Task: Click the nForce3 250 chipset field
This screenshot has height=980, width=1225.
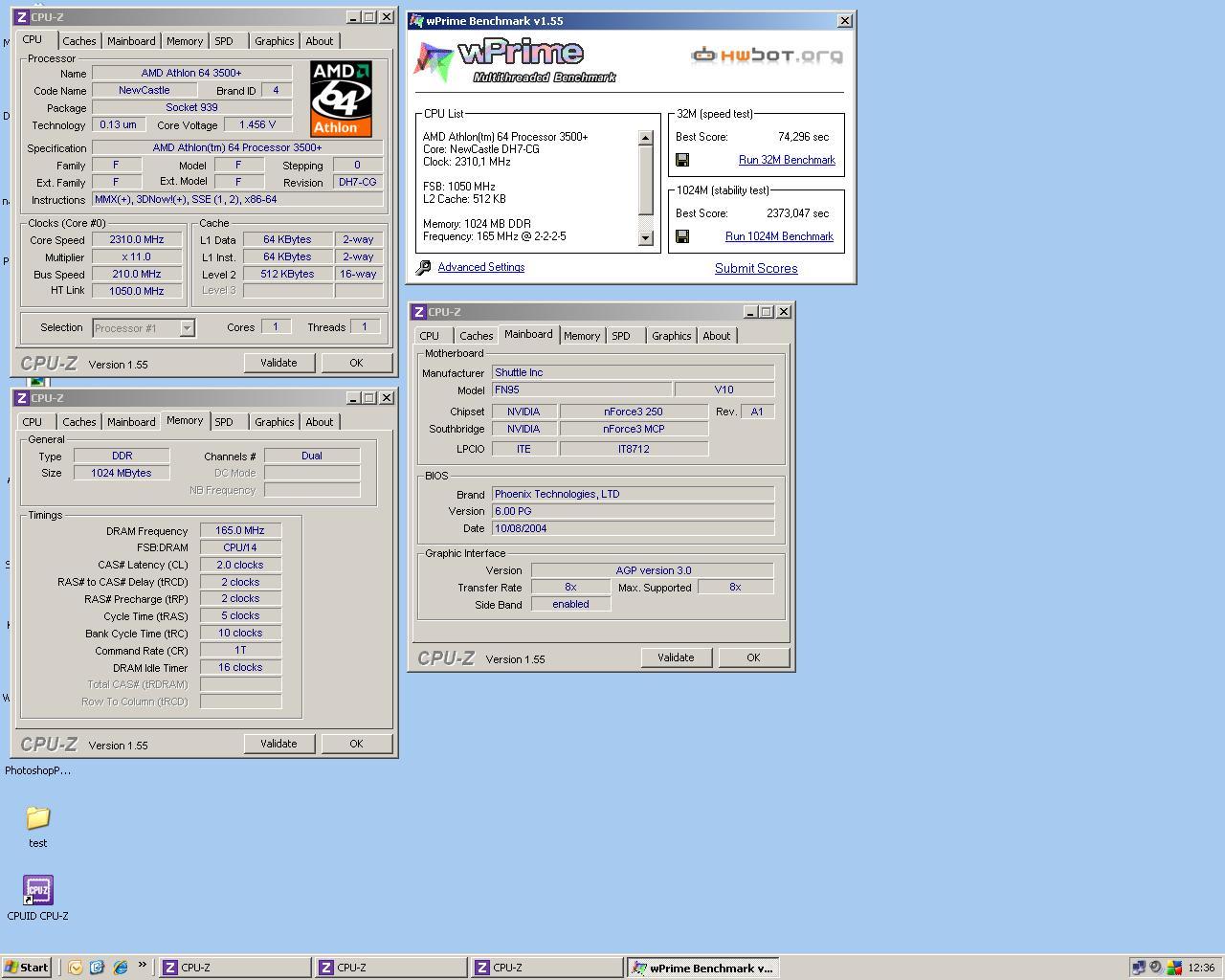Action: click(x=634, y=412)
